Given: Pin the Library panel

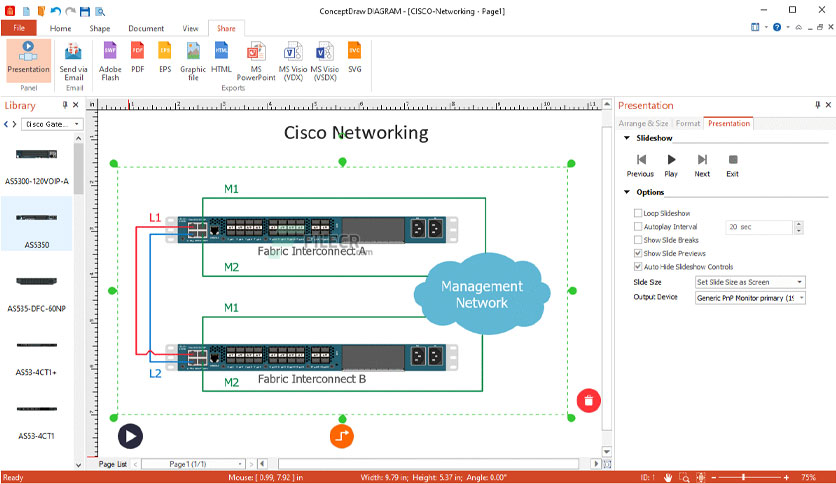Looking at the screenshot, I should (65, 105).
